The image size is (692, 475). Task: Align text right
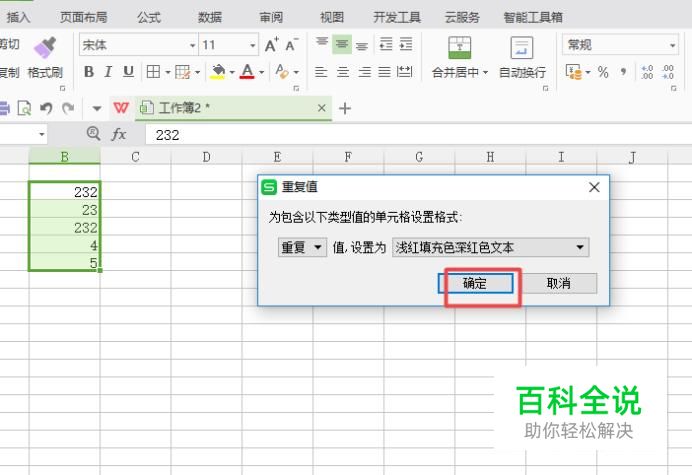(x=364, y=72)
